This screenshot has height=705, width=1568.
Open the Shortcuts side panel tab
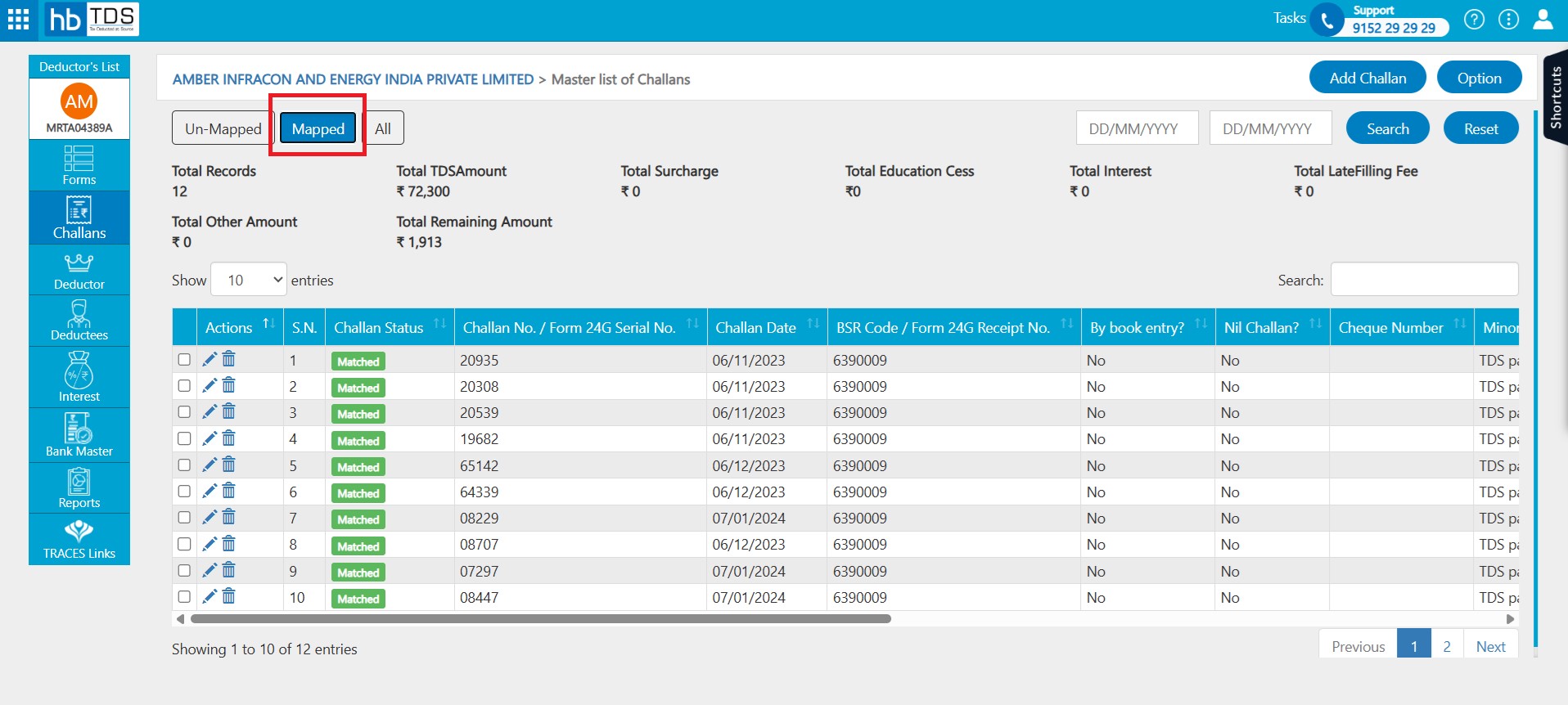tap(1555, 97)
